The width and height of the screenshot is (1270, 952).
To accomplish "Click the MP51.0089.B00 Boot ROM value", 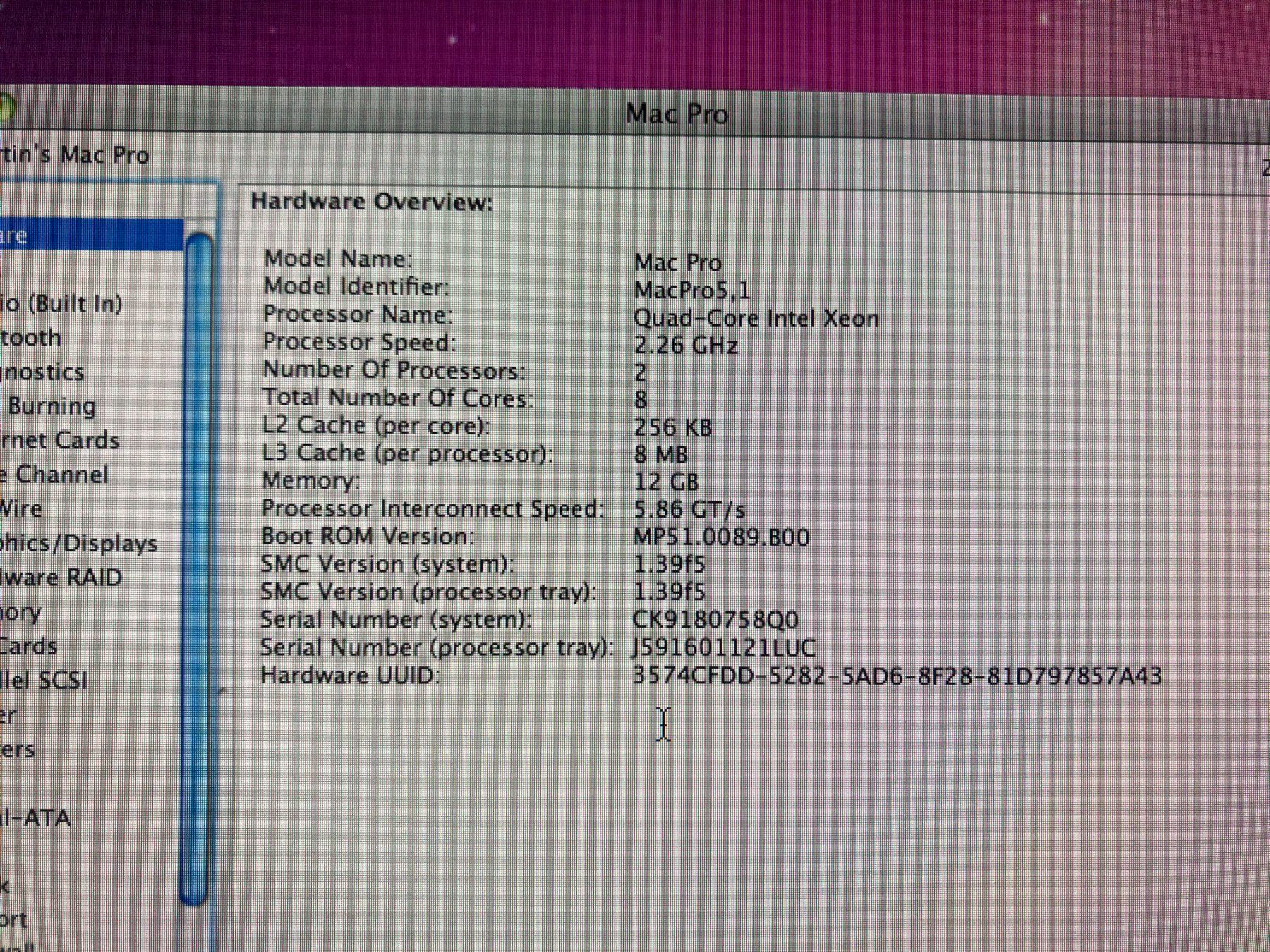I will click(722, 537).
